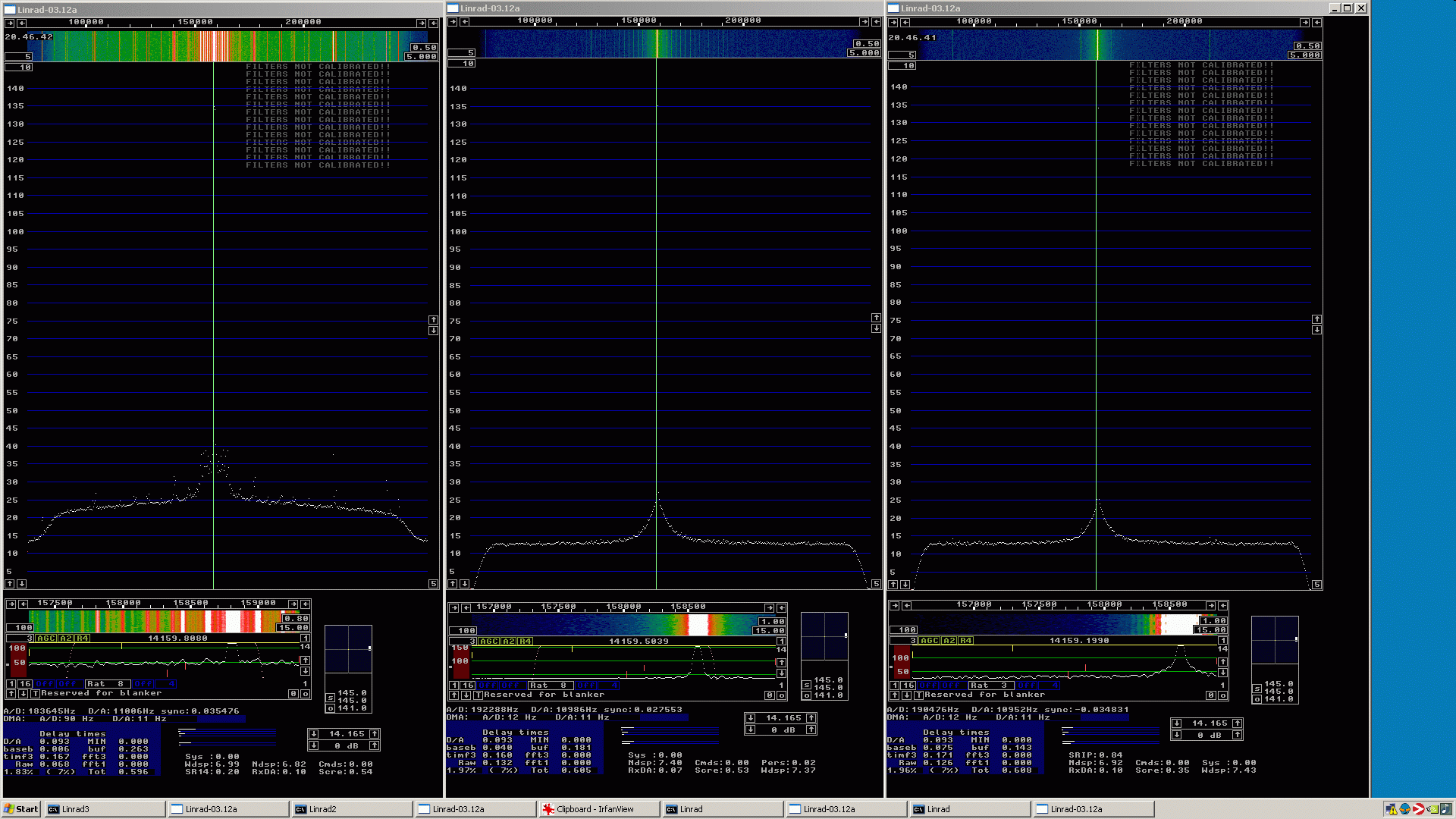Select 0.50 waterfall gain field, left window
Image resolution: width=1456 pixels, height=819 pixels.
(424, 48)
